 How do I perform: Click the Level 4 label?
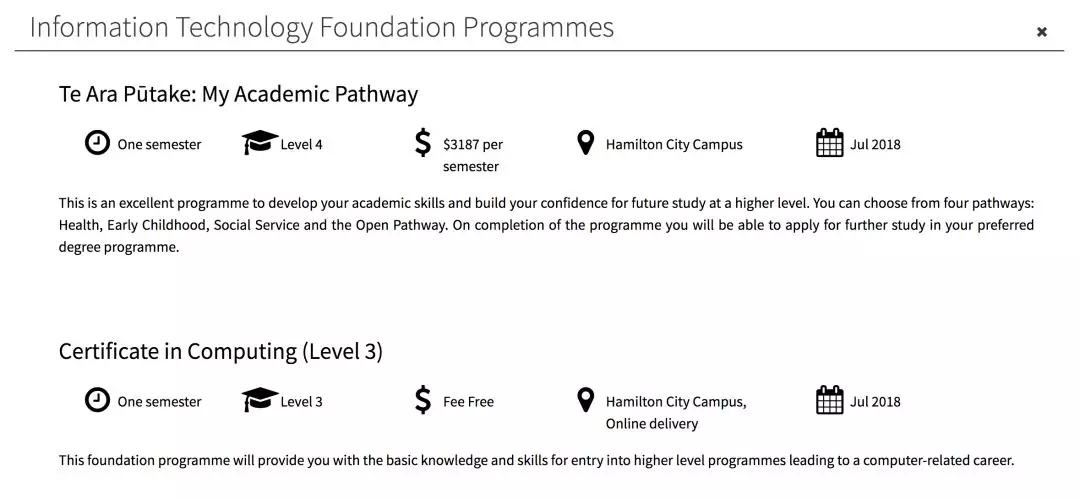(301, 145)
